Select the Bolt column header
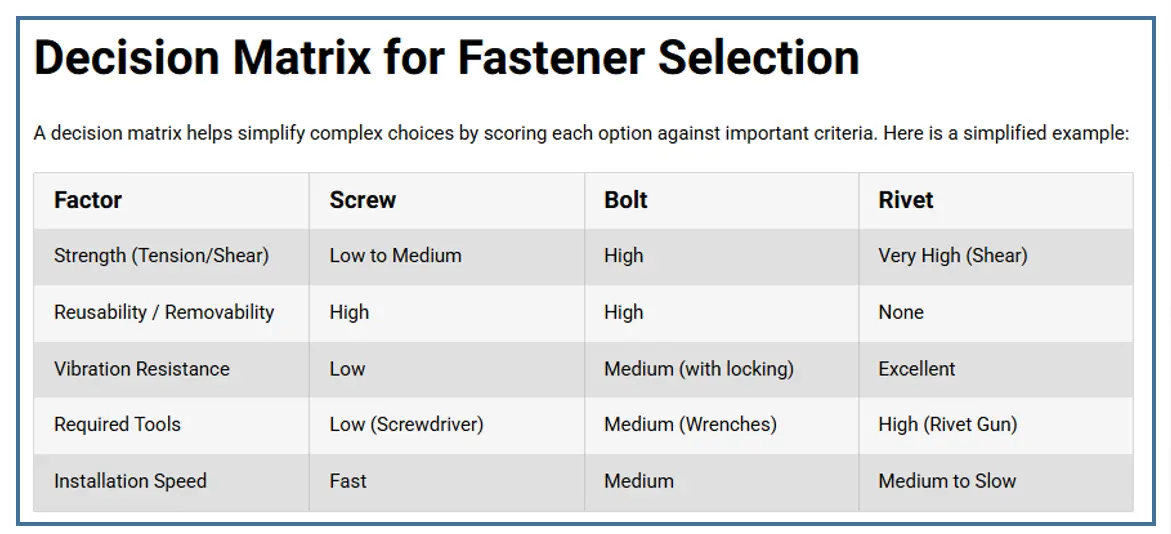This screenshot has height=534, width=1171. [x=625, y=200]
